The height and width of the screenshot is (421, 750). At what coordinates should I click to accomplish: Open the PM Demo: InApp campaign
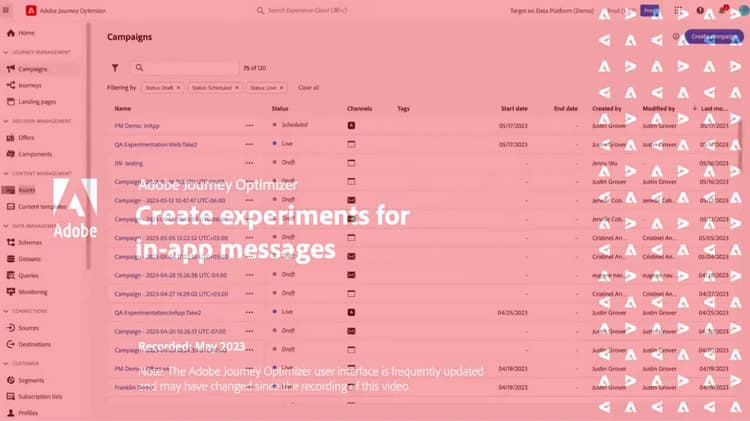(137, 125)
